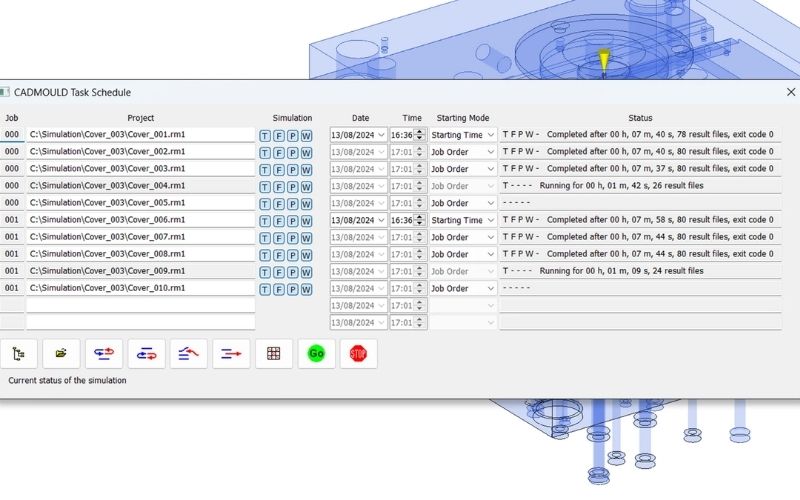Toggle T simulation for Cover_001.rm1
This screenshot has height=500, width=800.
click(265, 136)
